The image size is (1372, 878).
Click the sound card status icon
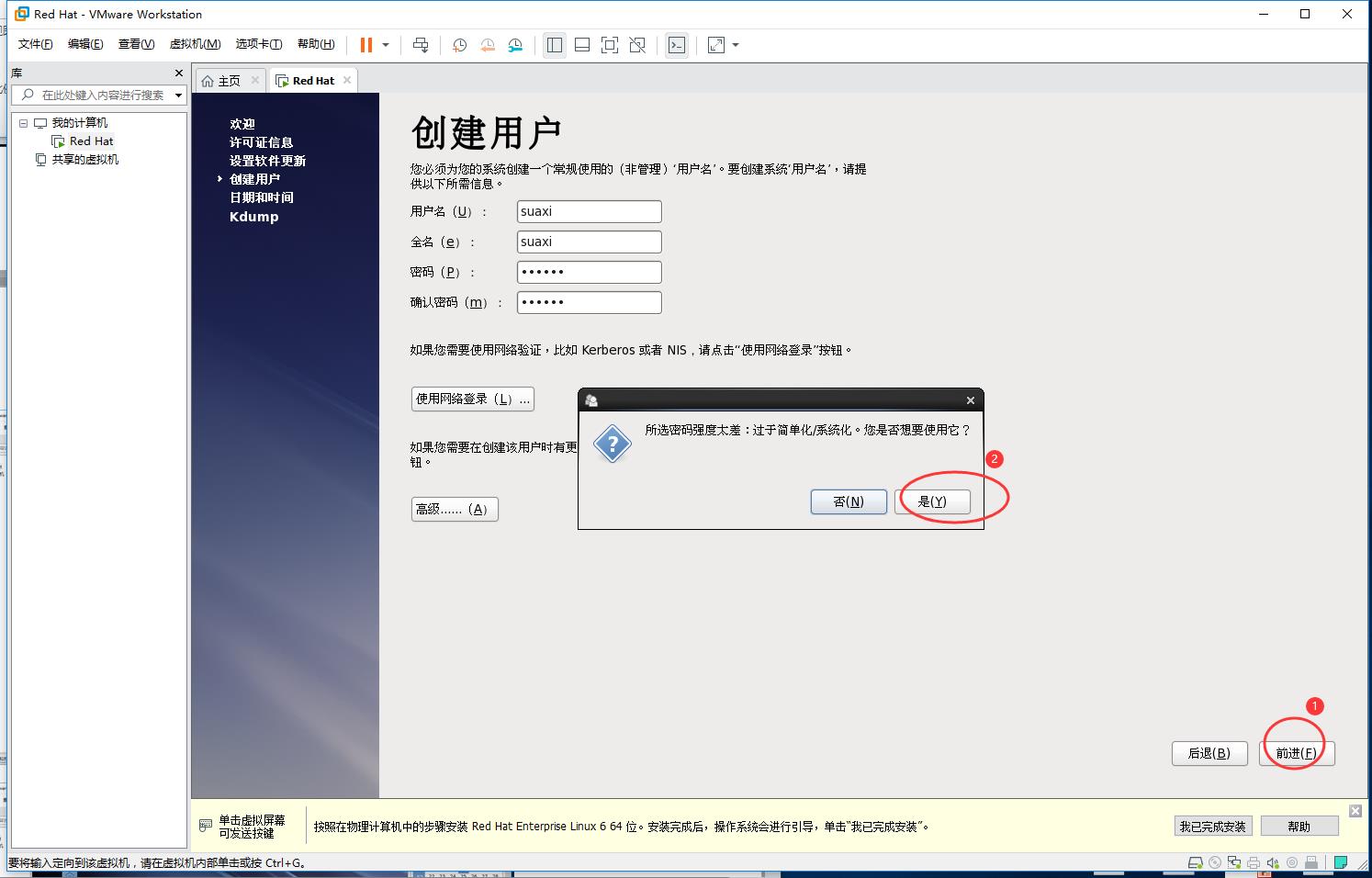point(1273,862)
